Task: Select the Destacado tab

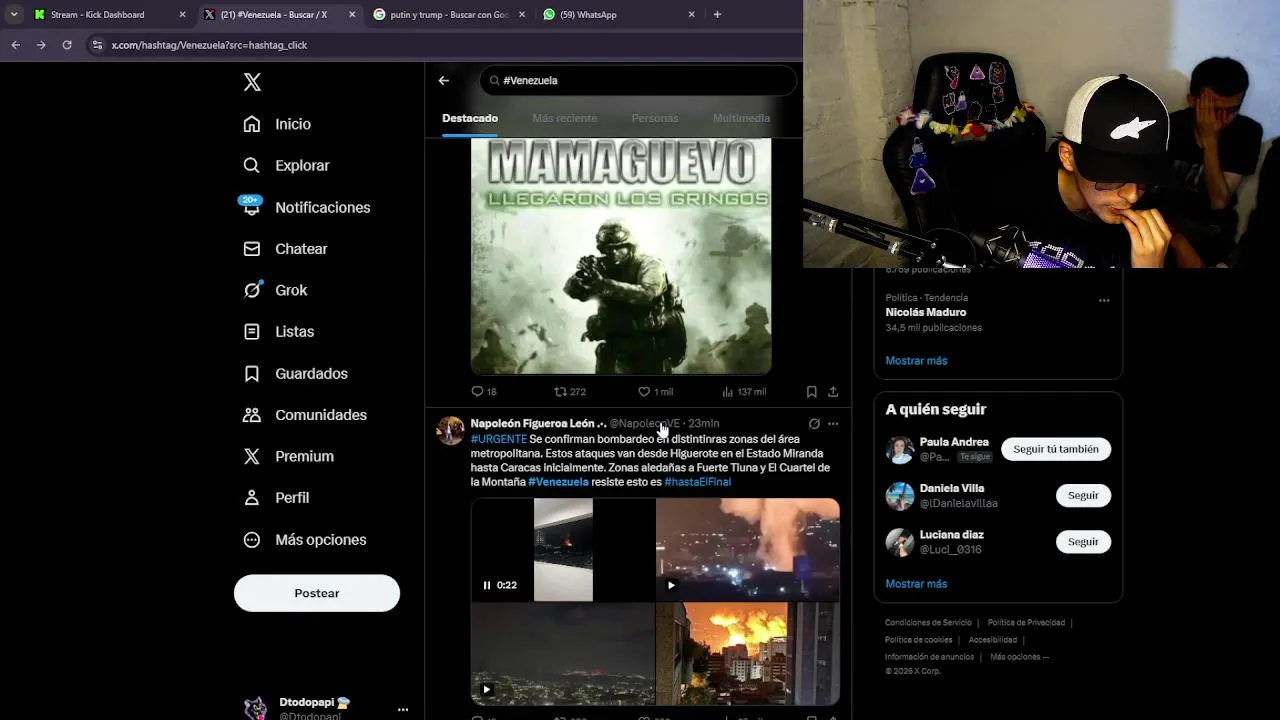Action: [x=470, y=118]
